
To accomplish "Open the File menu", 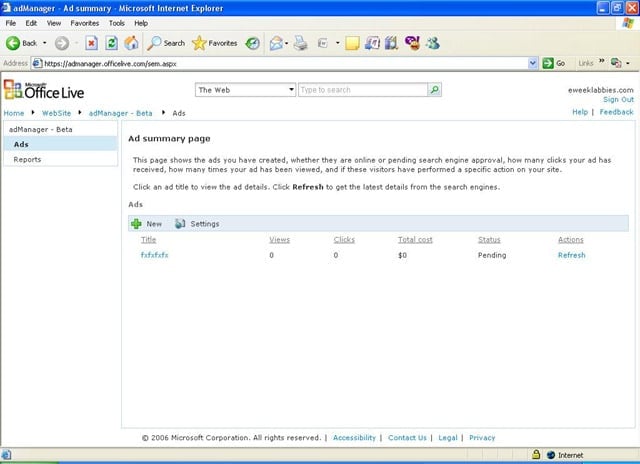I will [x=11, y=23].
